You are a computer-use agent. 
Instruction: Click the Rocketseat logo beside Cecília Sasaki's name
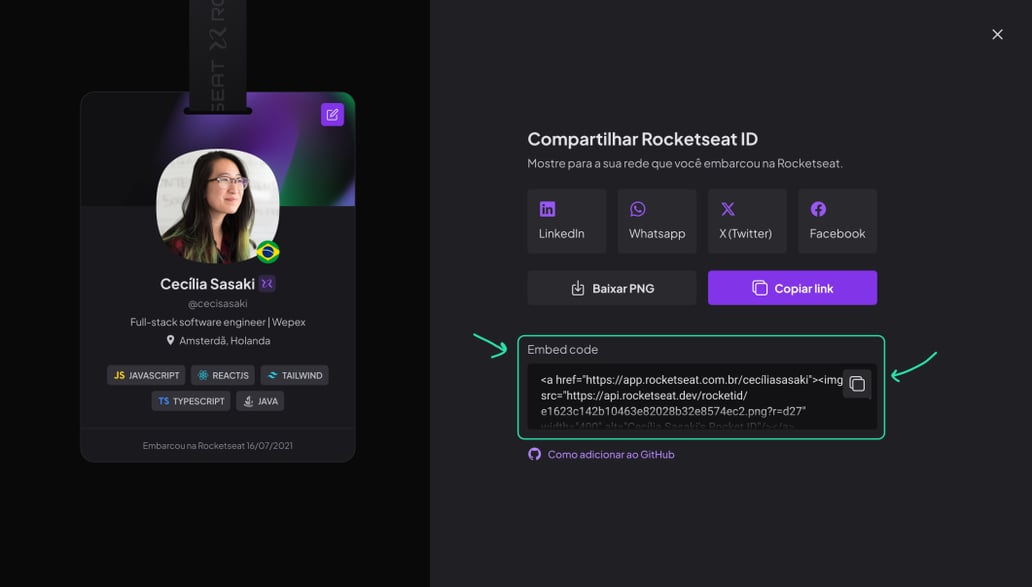(266, 283)
